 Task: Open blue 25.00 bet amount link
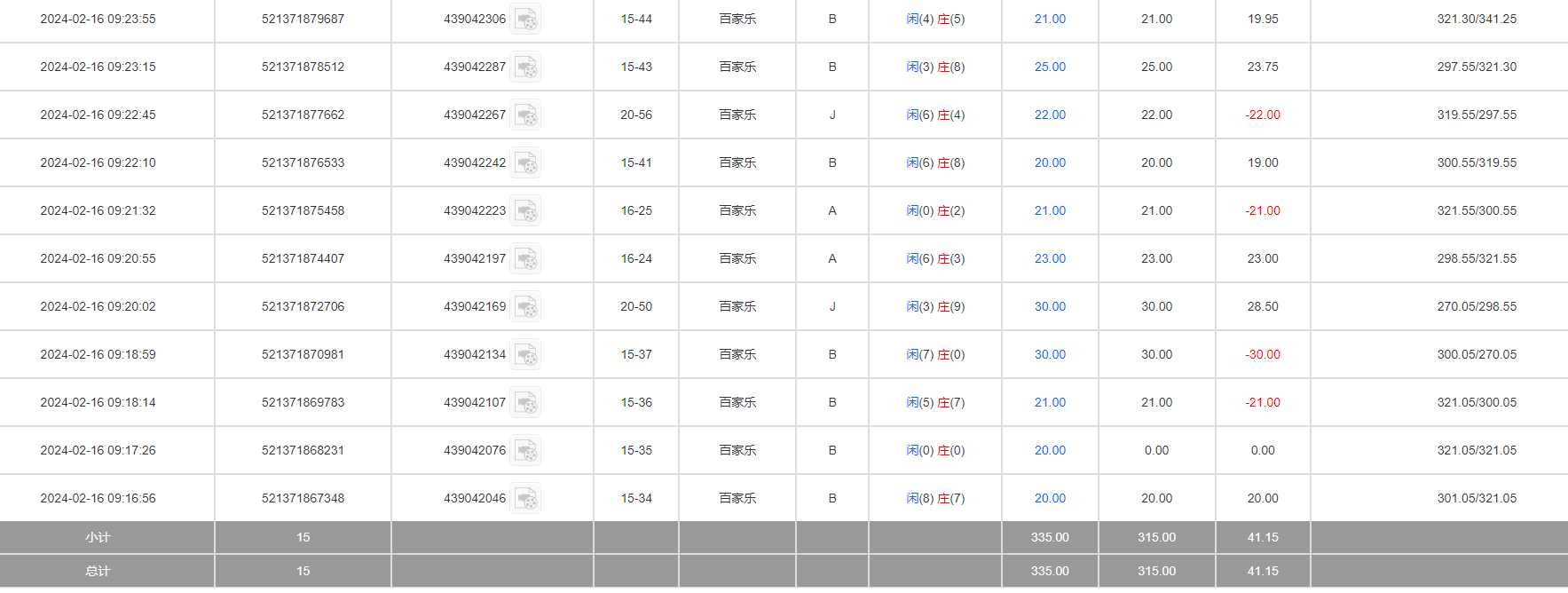1050,67
